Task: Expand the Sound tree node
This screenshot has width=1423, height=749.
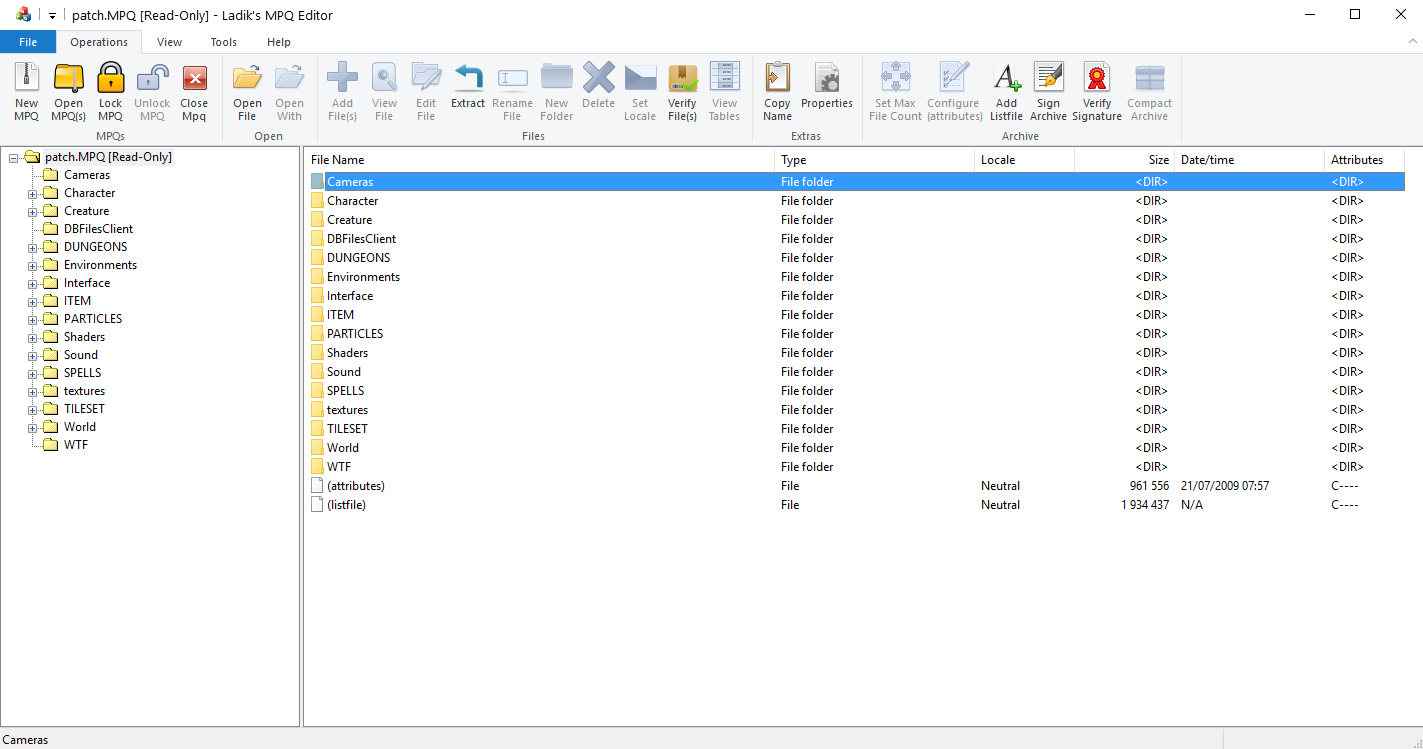Action: 32,355
